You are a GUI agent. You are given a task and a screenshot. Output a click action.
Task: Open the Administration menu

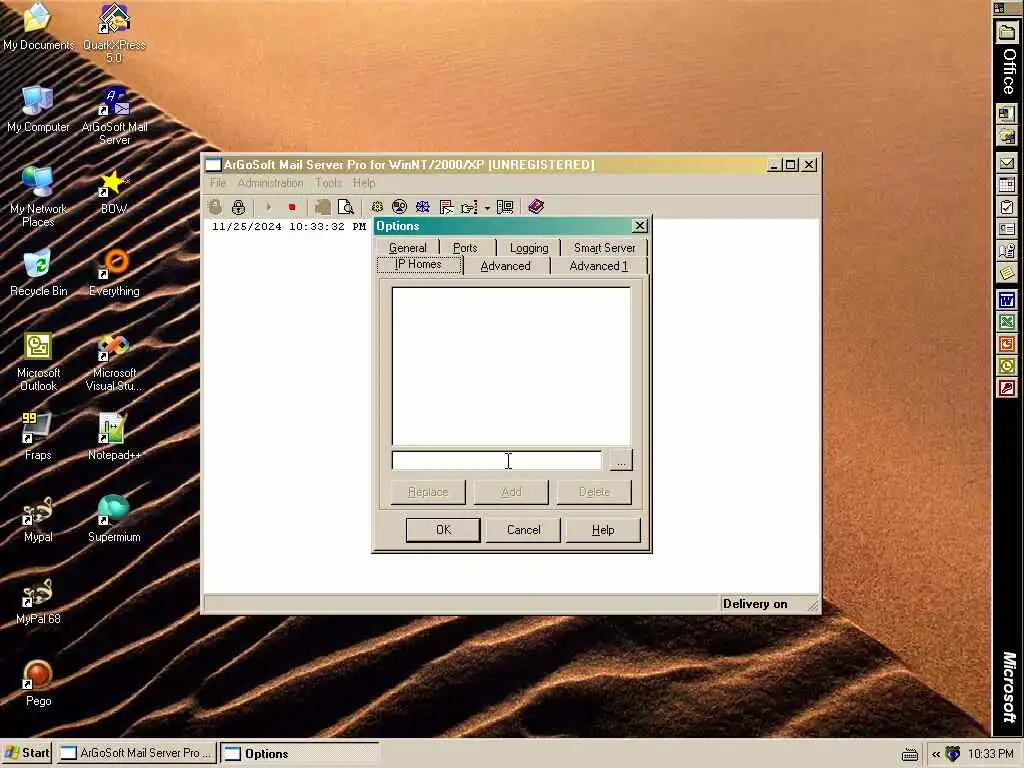(270, 183)
